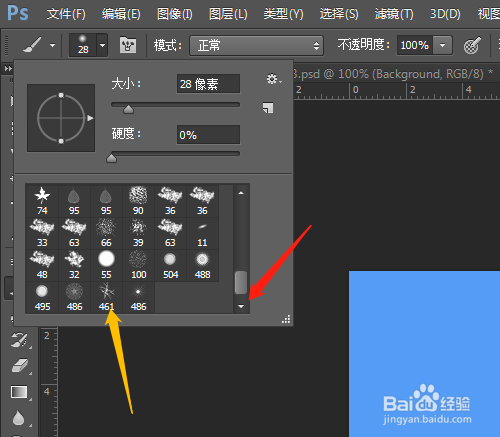The height and width of the screenshot is (437, 500).
Task: Click the brush list scroll up arrow
Action: pos(241,193)
